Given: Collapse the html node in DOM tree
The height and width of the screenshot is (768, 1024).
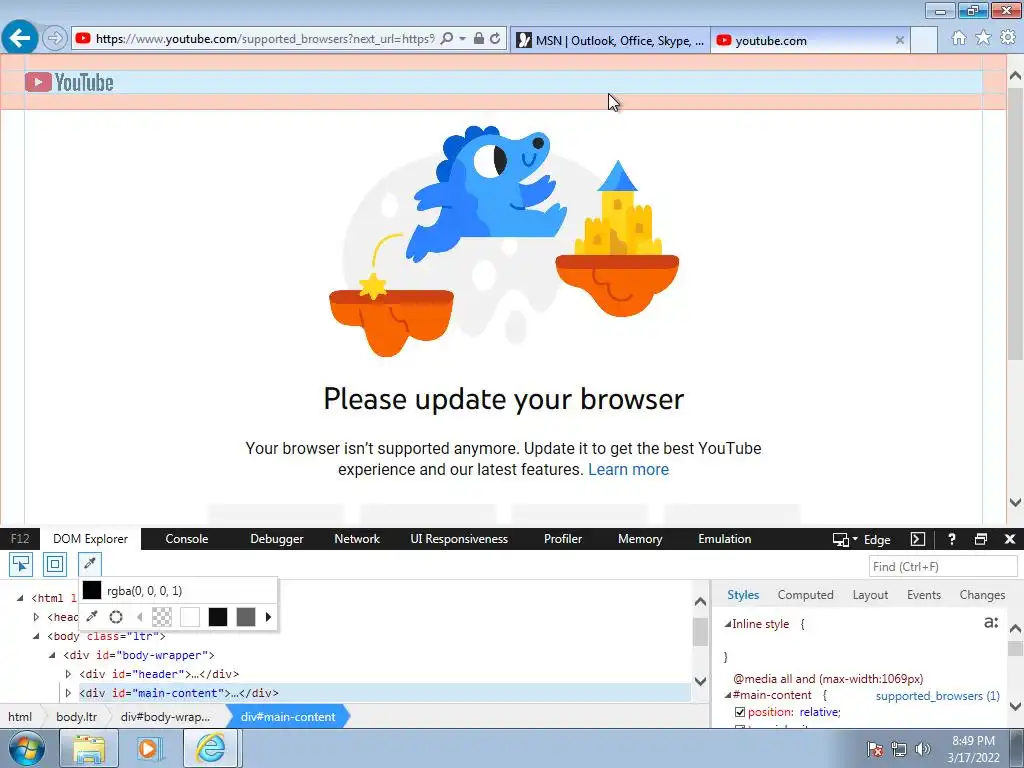Looking at the screenshot, I should tap(20, 598).
